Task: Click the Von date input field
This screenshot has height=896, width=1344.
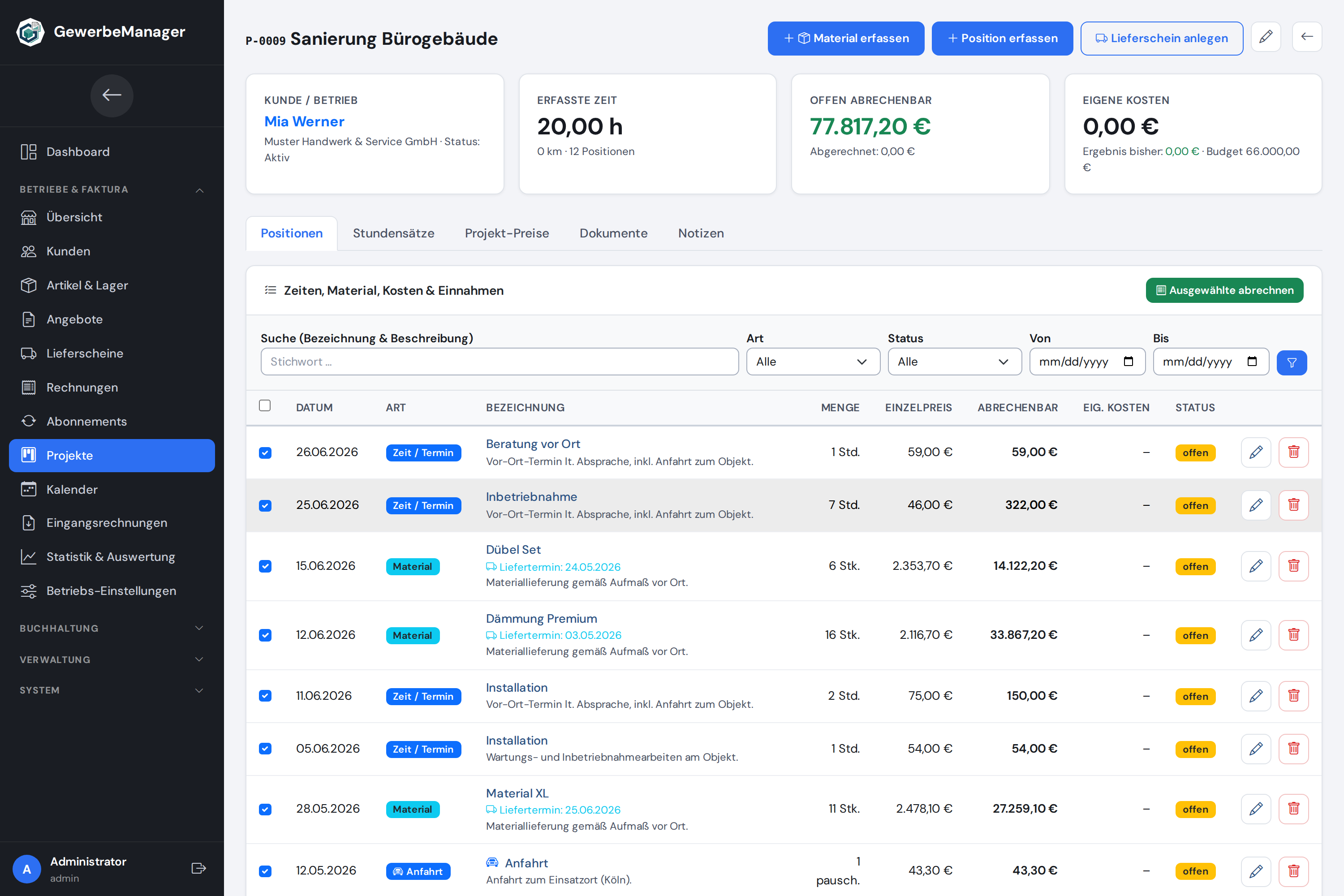Action: [x=1087, y=362]
